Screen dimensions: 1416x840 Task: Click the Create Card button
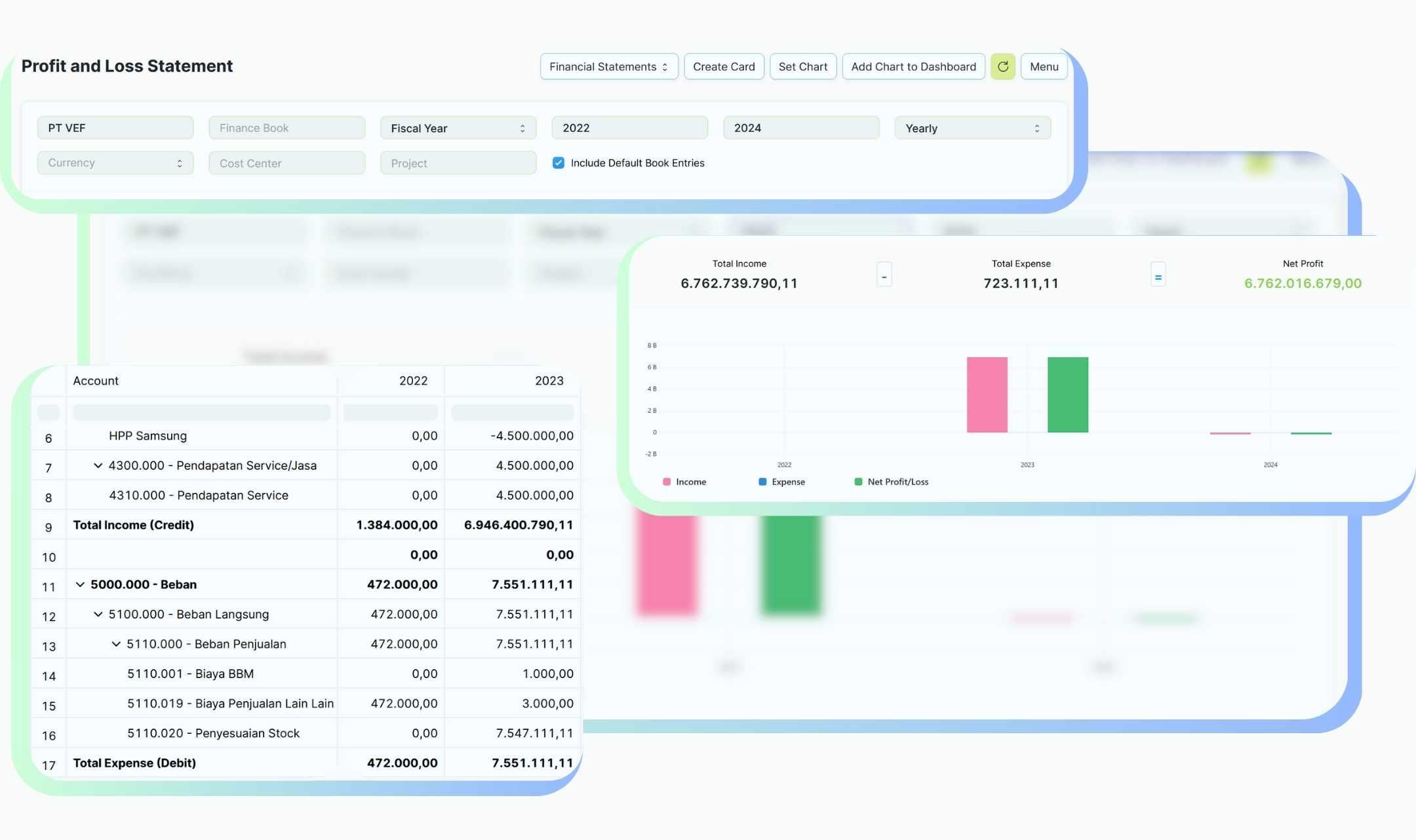click(x=724, y=66)
